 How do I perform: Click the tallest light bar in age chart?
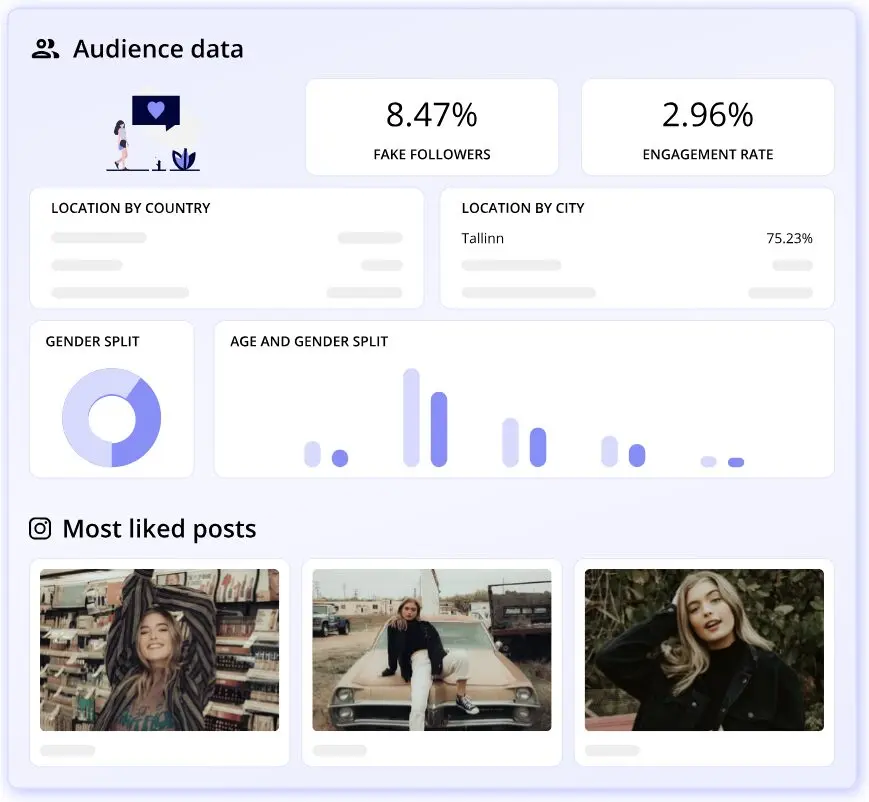[x=411, y=417]
